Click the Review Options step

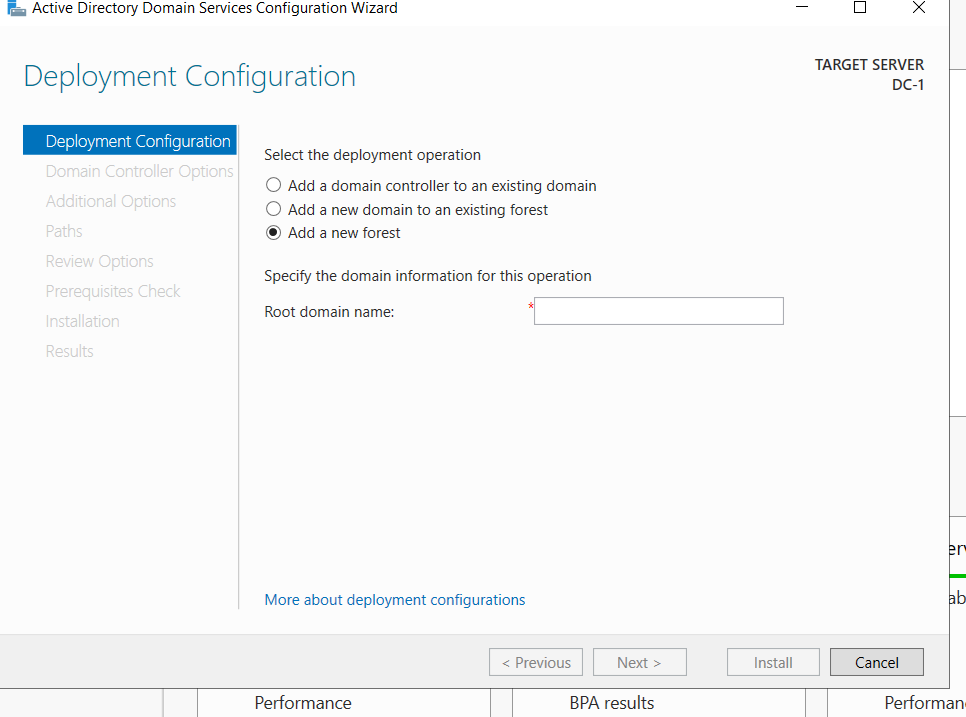click(99, 261)
